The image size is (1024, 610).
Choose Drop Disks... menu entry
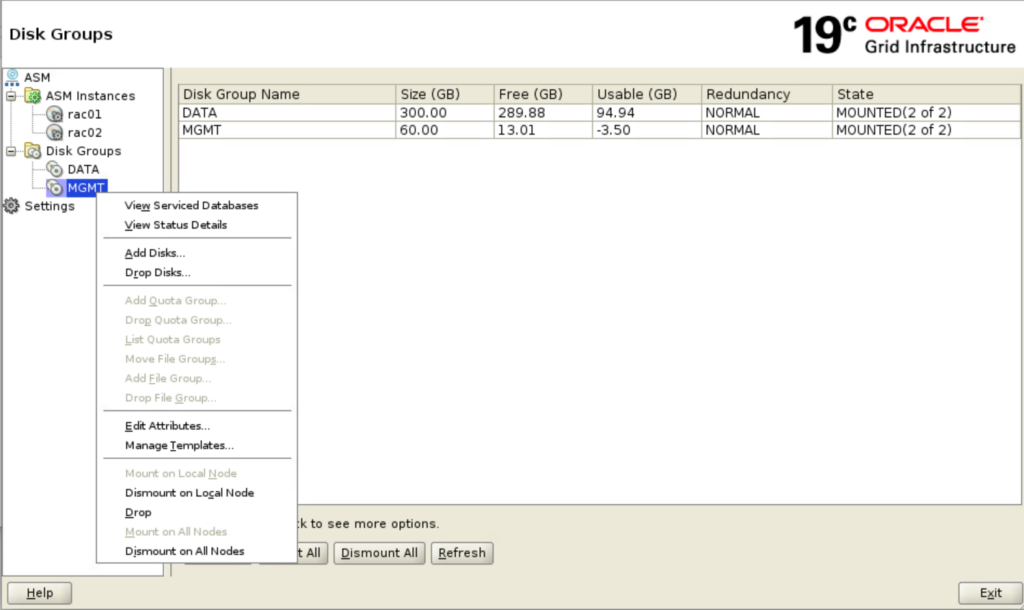coord(157,272)
